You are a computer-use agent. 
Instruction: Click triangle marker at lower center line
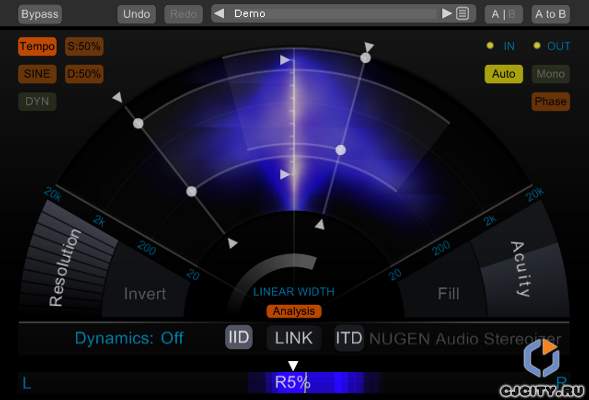coord(285,175)
